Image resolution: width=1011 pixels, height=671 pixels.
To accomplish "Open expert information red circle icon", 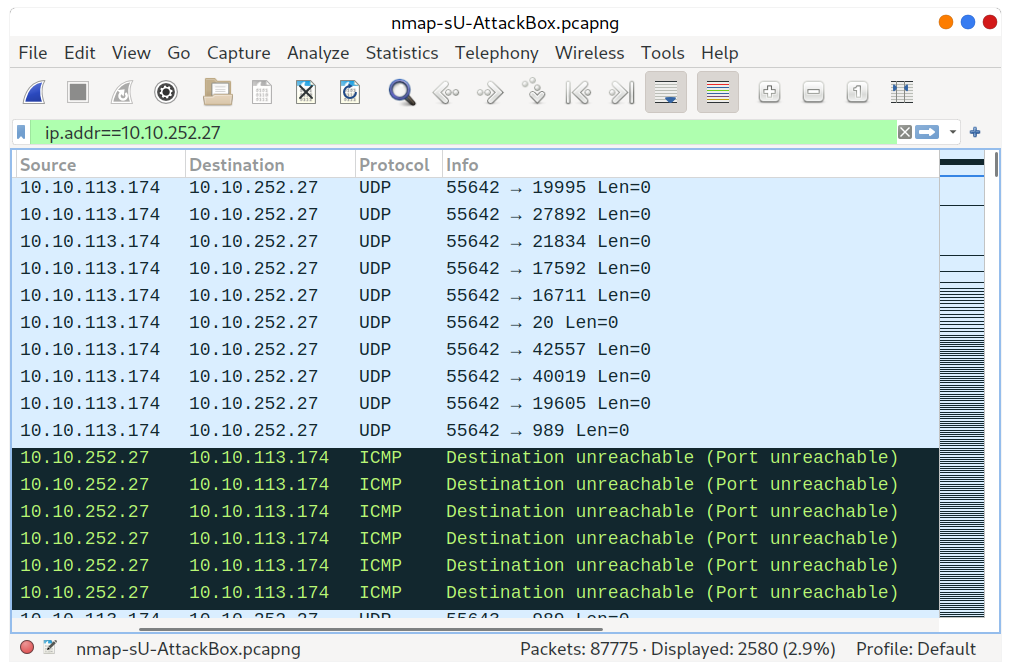I will 27,647.
